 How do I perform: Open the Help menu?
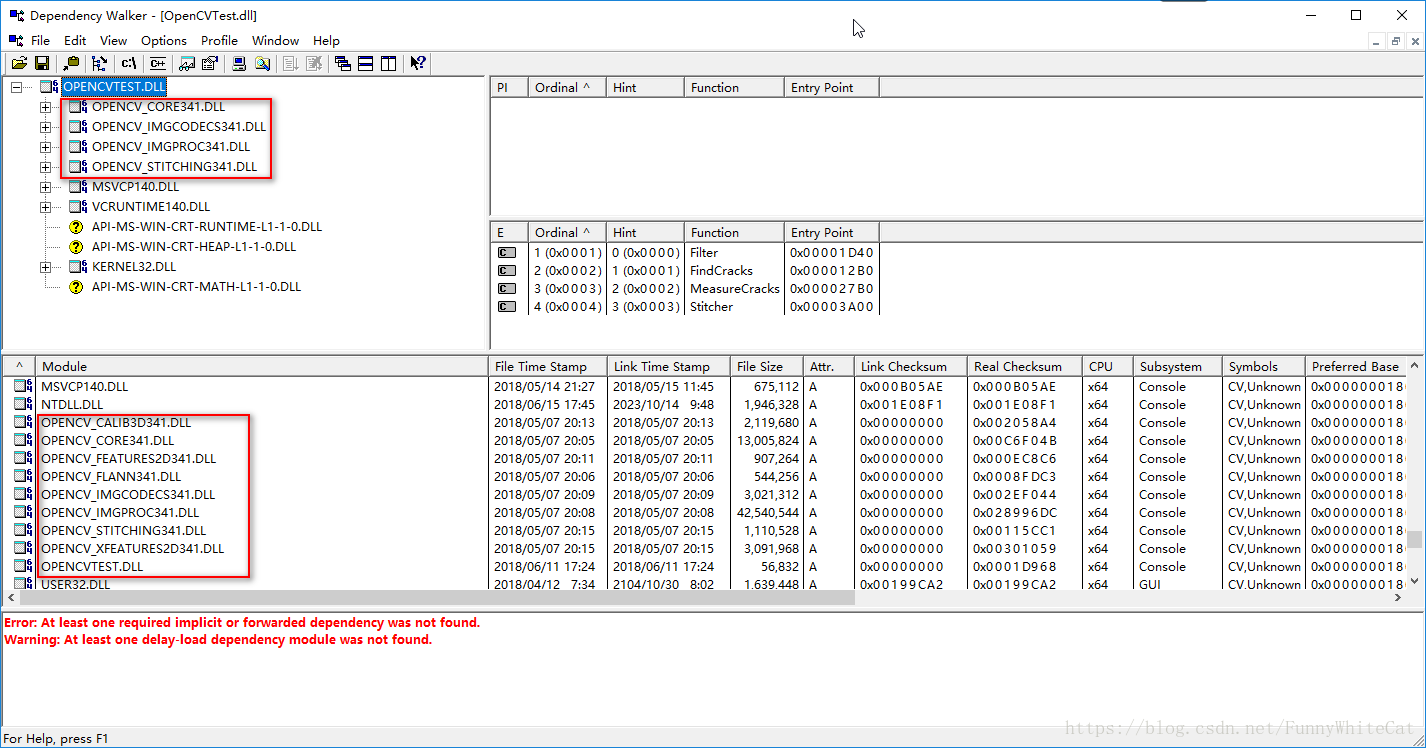[x=326, y=40]
